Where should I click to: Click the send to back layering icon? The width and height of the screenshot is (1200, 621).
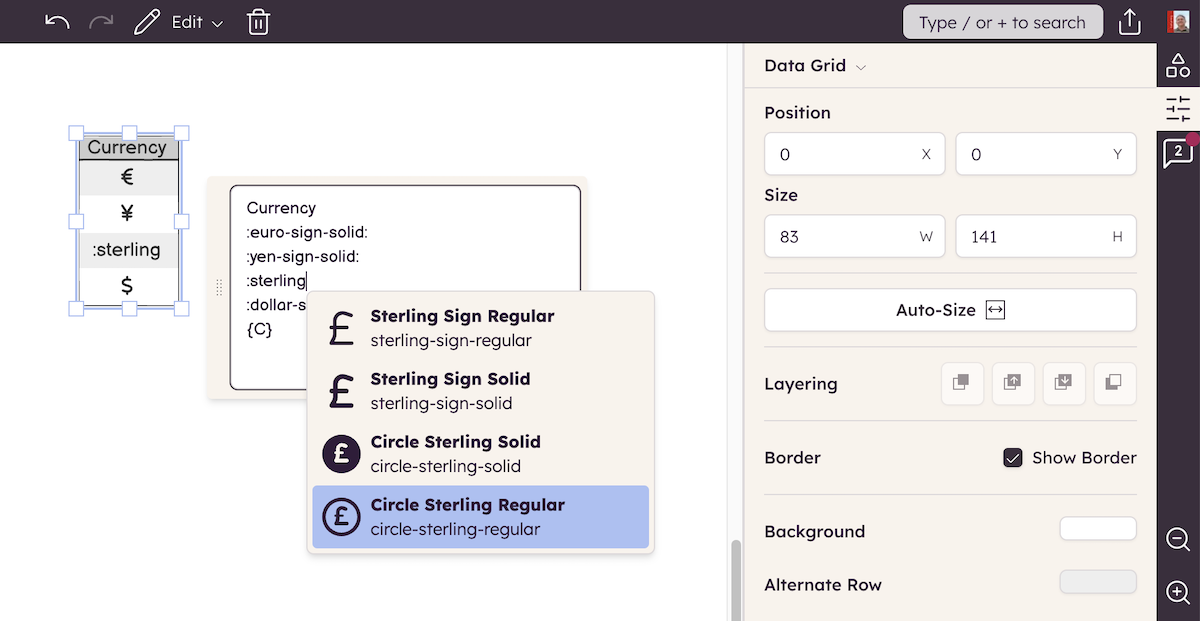pos(1114,383)
